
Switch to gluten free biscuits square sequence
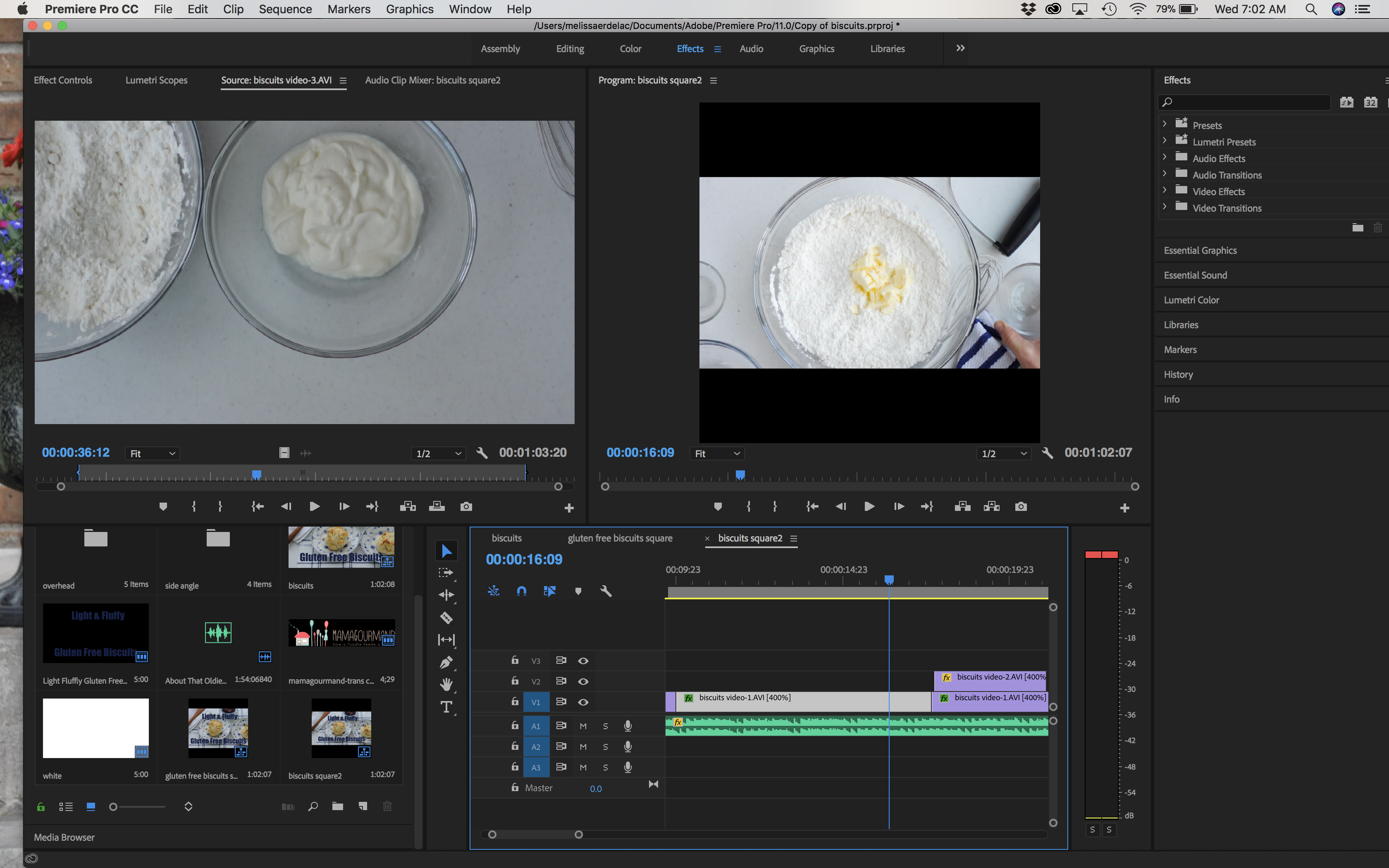point(620,539)
